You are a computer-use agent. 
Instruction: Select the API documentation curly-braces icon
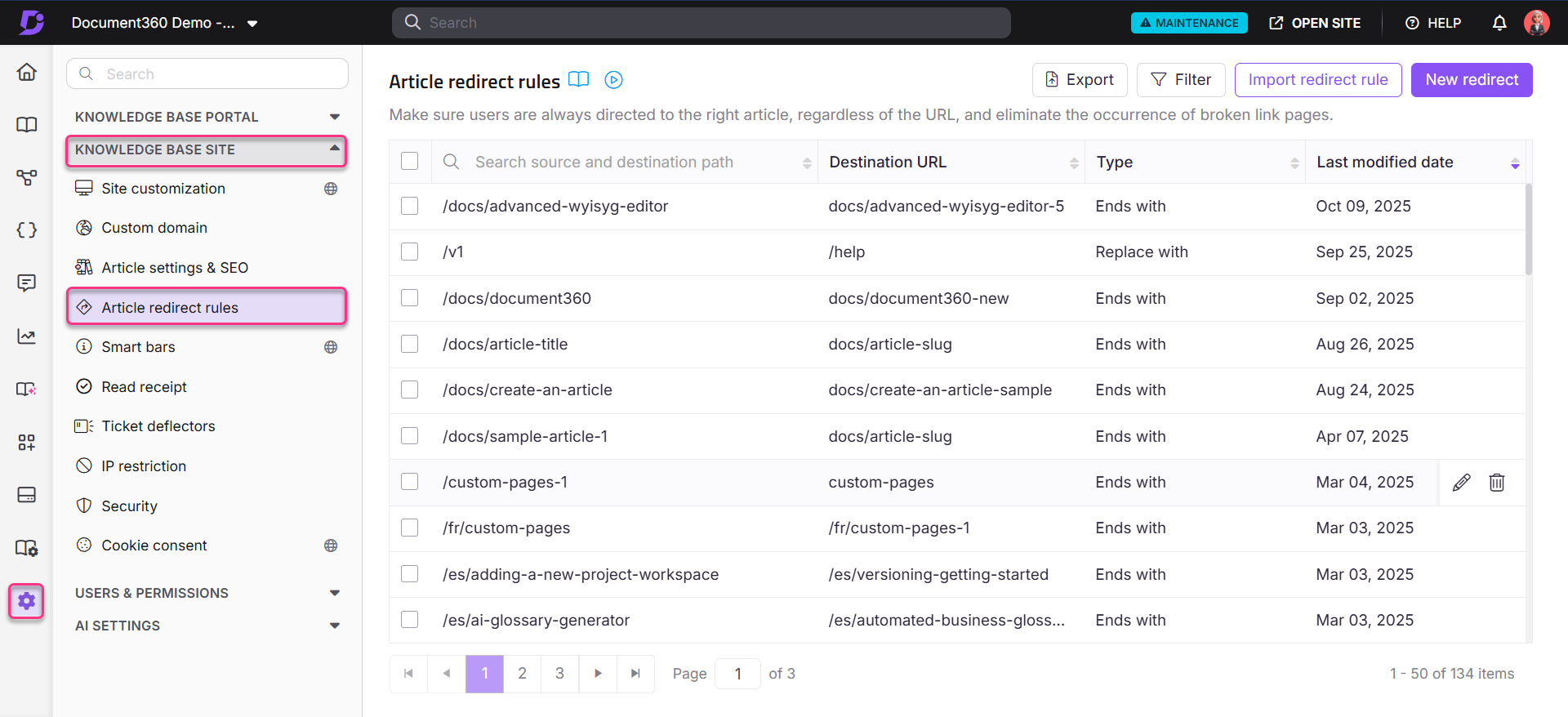tap(27, 229)
